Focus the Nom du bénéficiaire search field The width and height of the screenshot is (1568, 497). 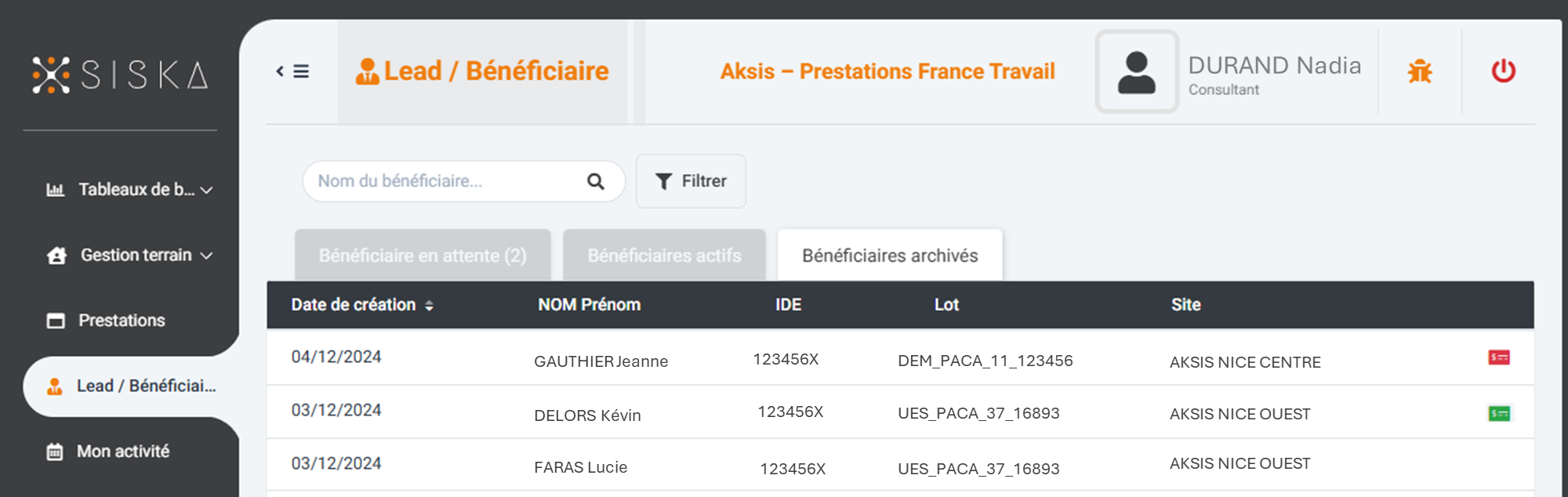point(447,181)
